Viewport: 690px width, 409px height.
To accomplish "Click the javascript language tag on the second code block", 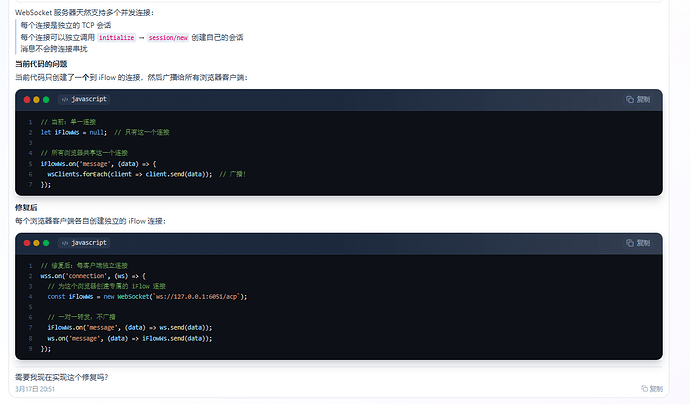I will click(x=84, y=243).
